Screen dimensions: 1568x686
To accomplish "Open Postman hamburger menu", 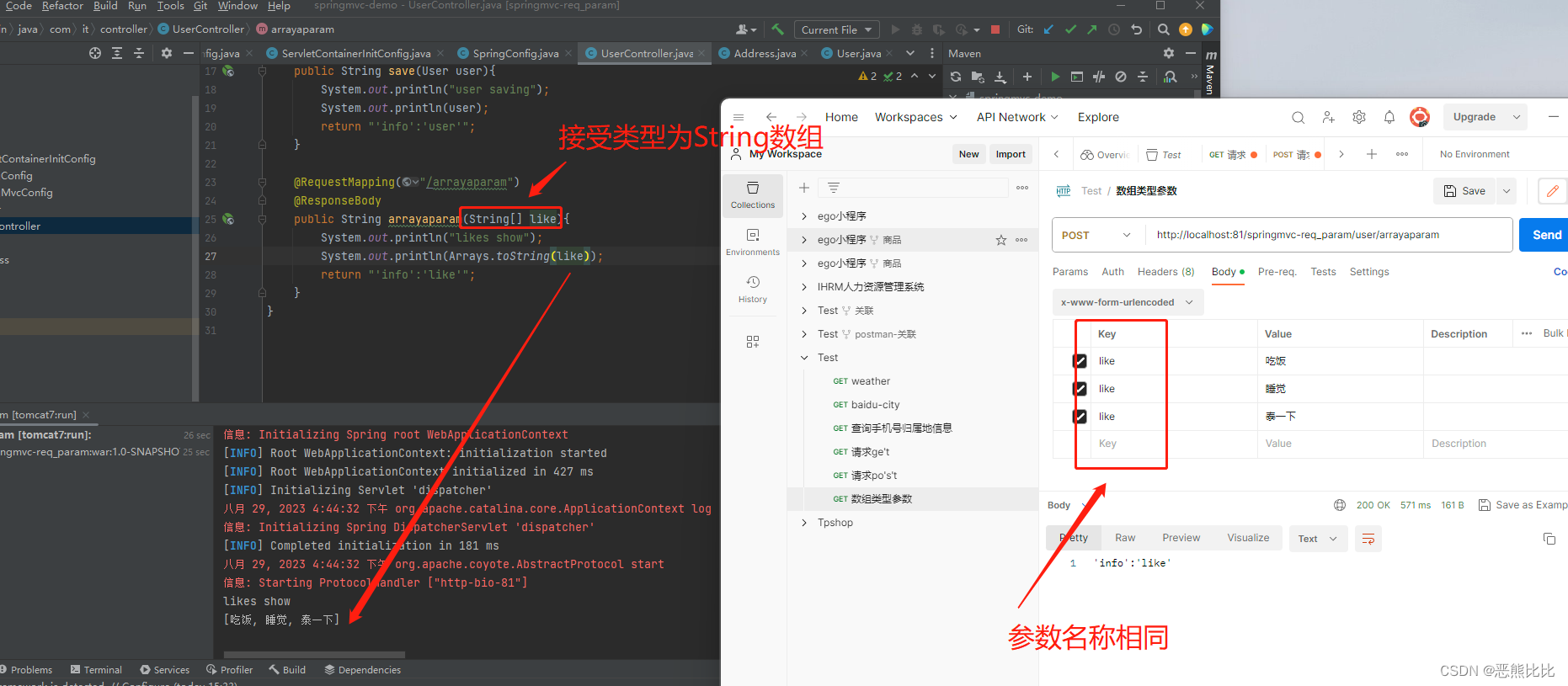I will 739,118.
